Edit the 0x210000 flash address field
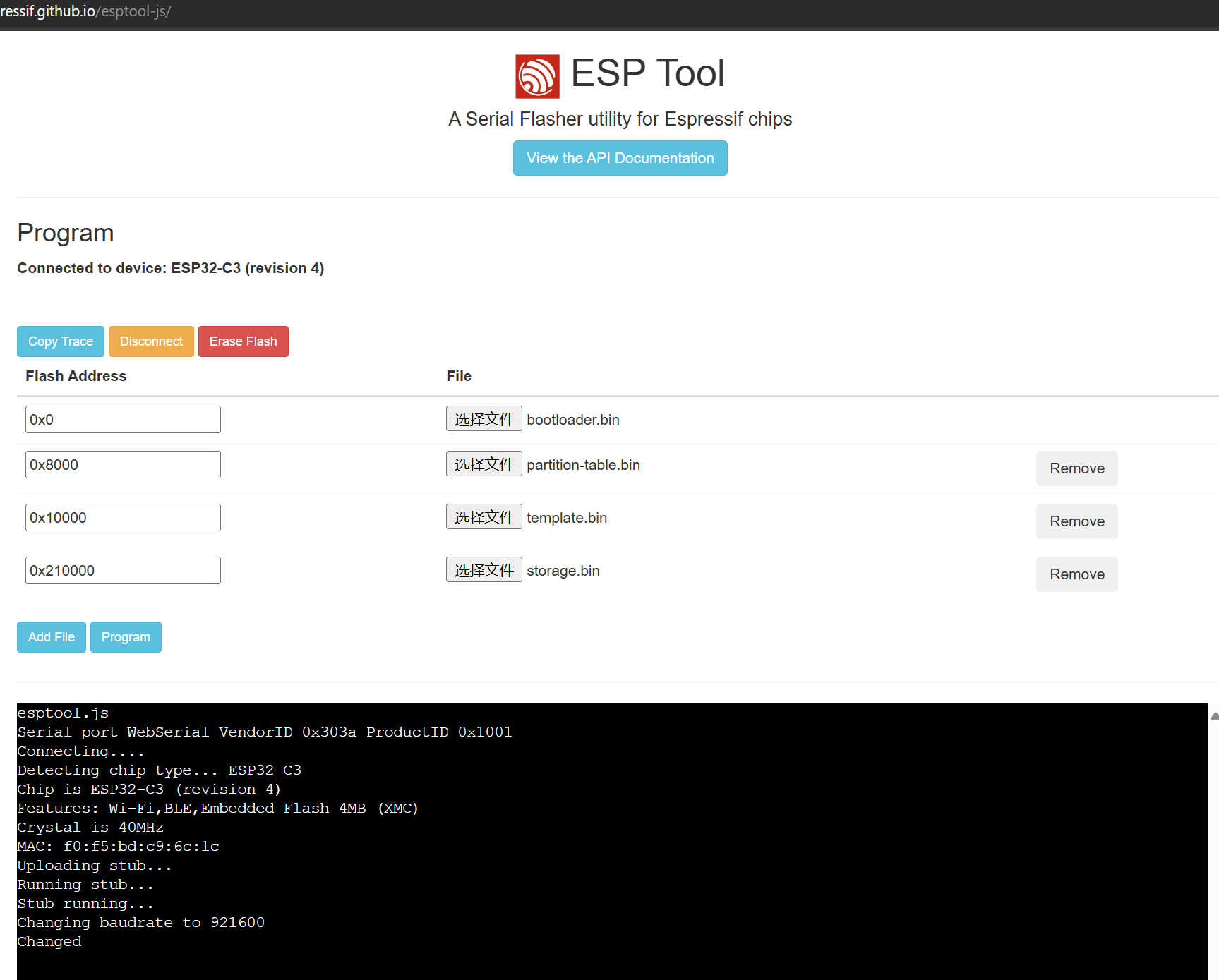The width and height of the screenshot is (1219, 980). tap(123, 571)
